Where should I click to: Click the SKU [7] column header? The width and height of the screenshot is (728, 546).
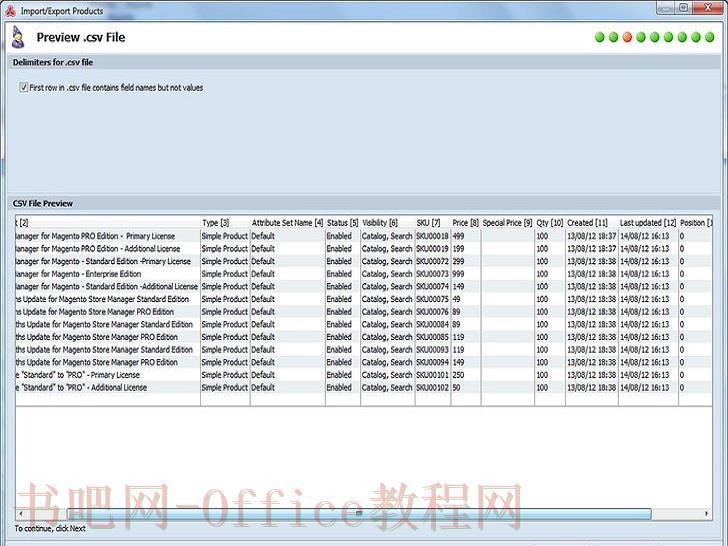[433, 223]
